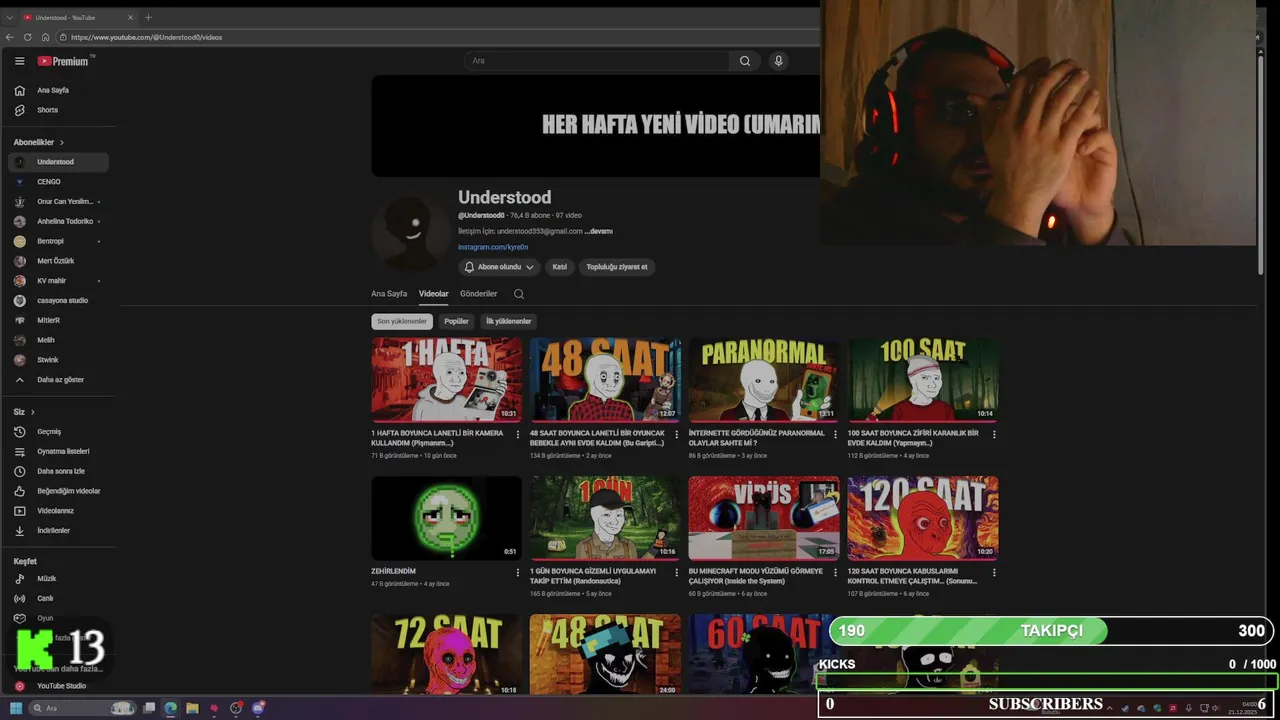Open Windows Start menu
The height and width of the screenshot is (720, 1280).
[x=16, y=708]
